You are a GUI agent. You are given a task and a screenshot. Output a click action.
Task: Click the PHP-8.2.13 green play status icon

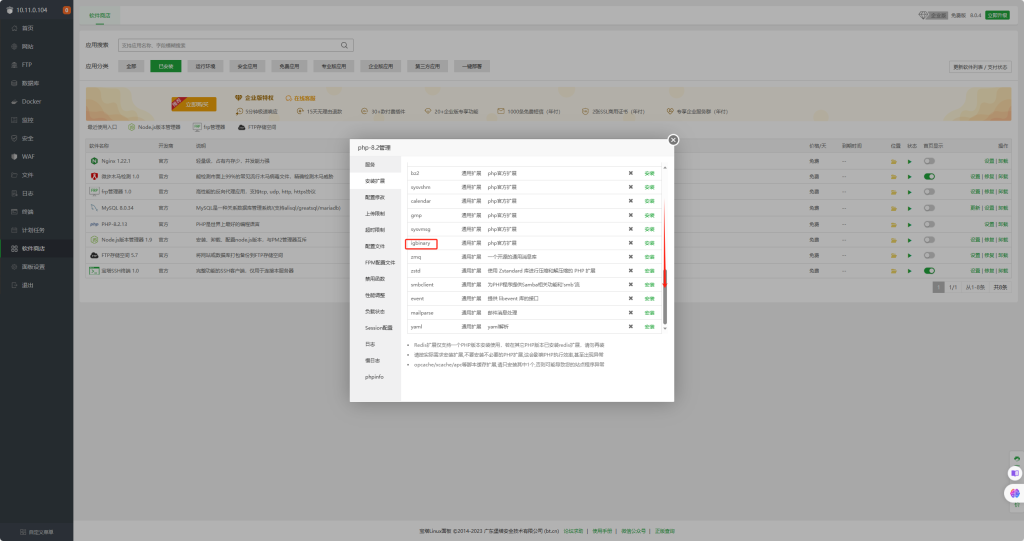910,224
